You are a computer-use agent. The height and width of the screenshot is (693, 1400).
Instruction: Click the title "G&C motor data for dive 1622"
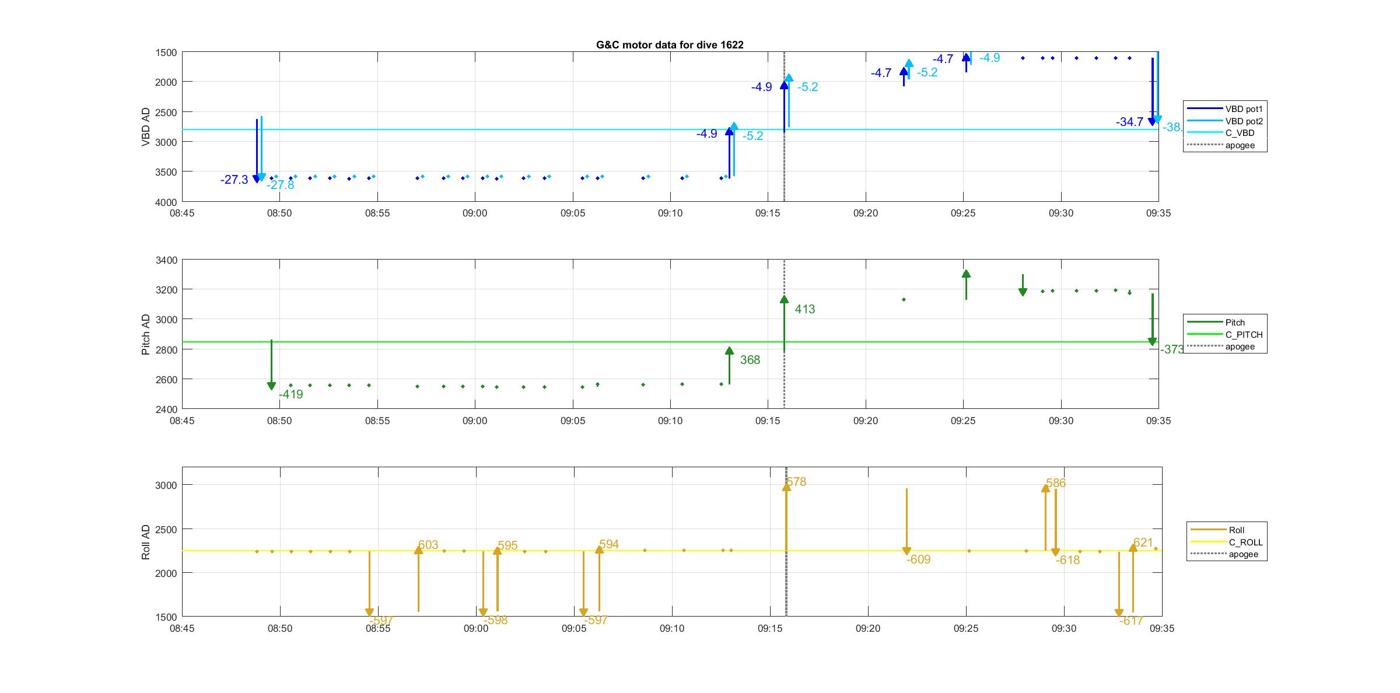670,45
